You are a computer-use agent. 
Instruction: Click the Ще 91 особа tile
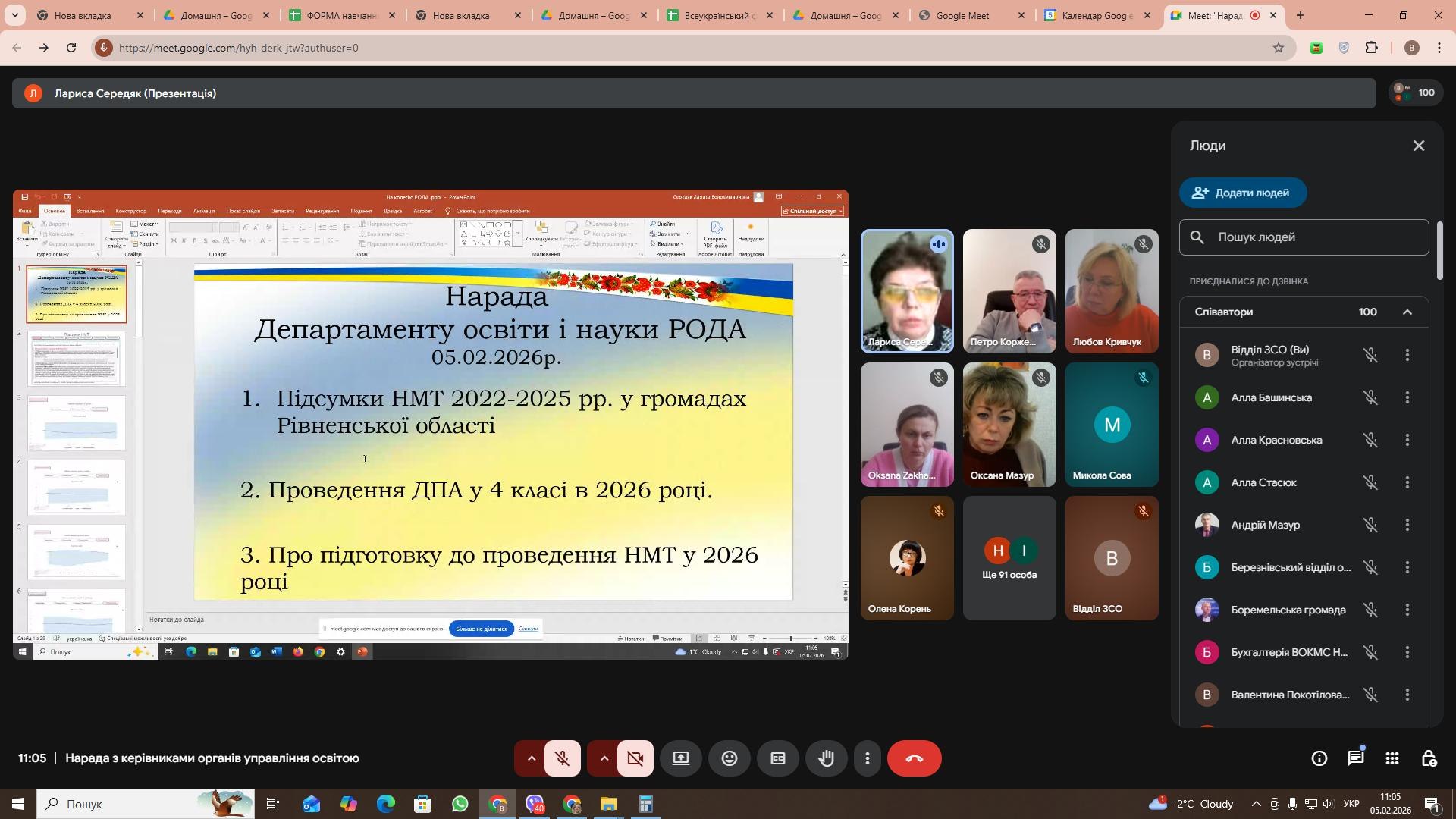[1009, 559]
